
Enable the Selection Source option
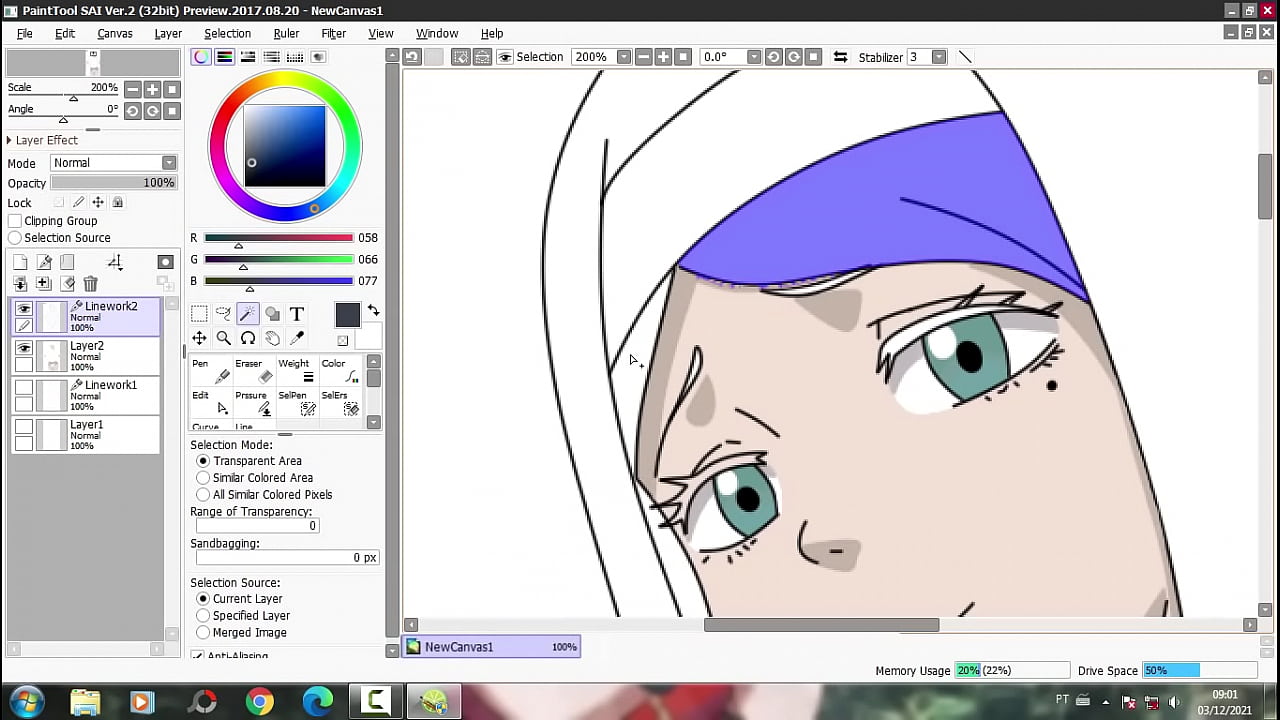[15, 238]
